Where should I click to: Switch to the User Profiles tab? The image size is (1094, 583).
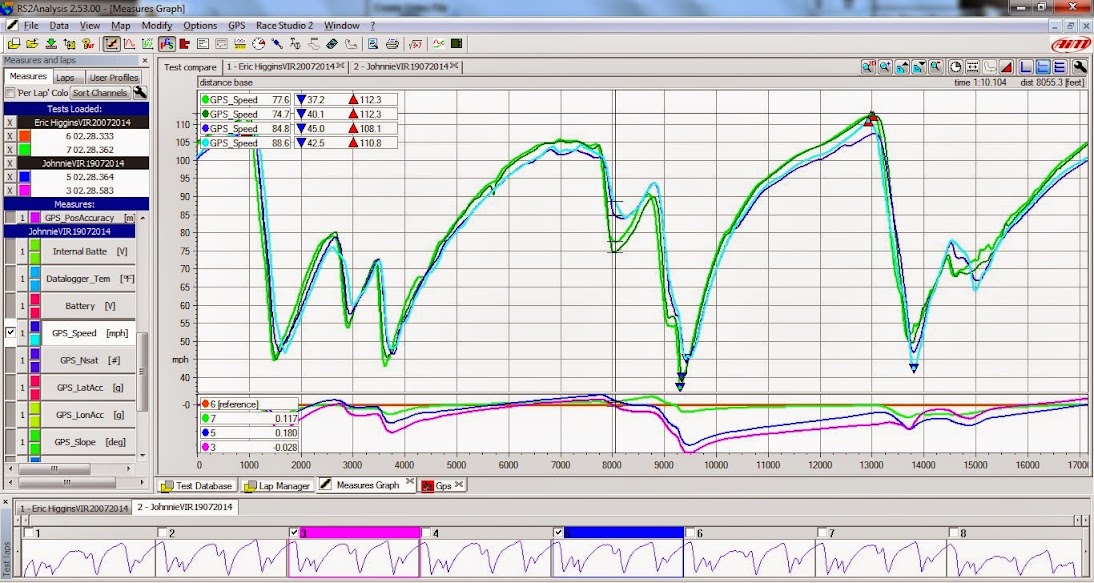[114, 77]
